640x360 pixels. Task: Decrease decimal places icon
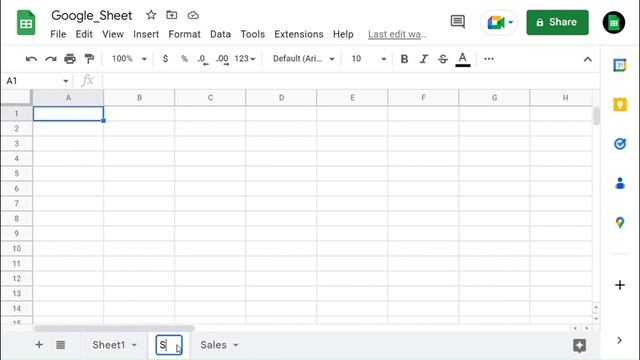coord(203,59)
